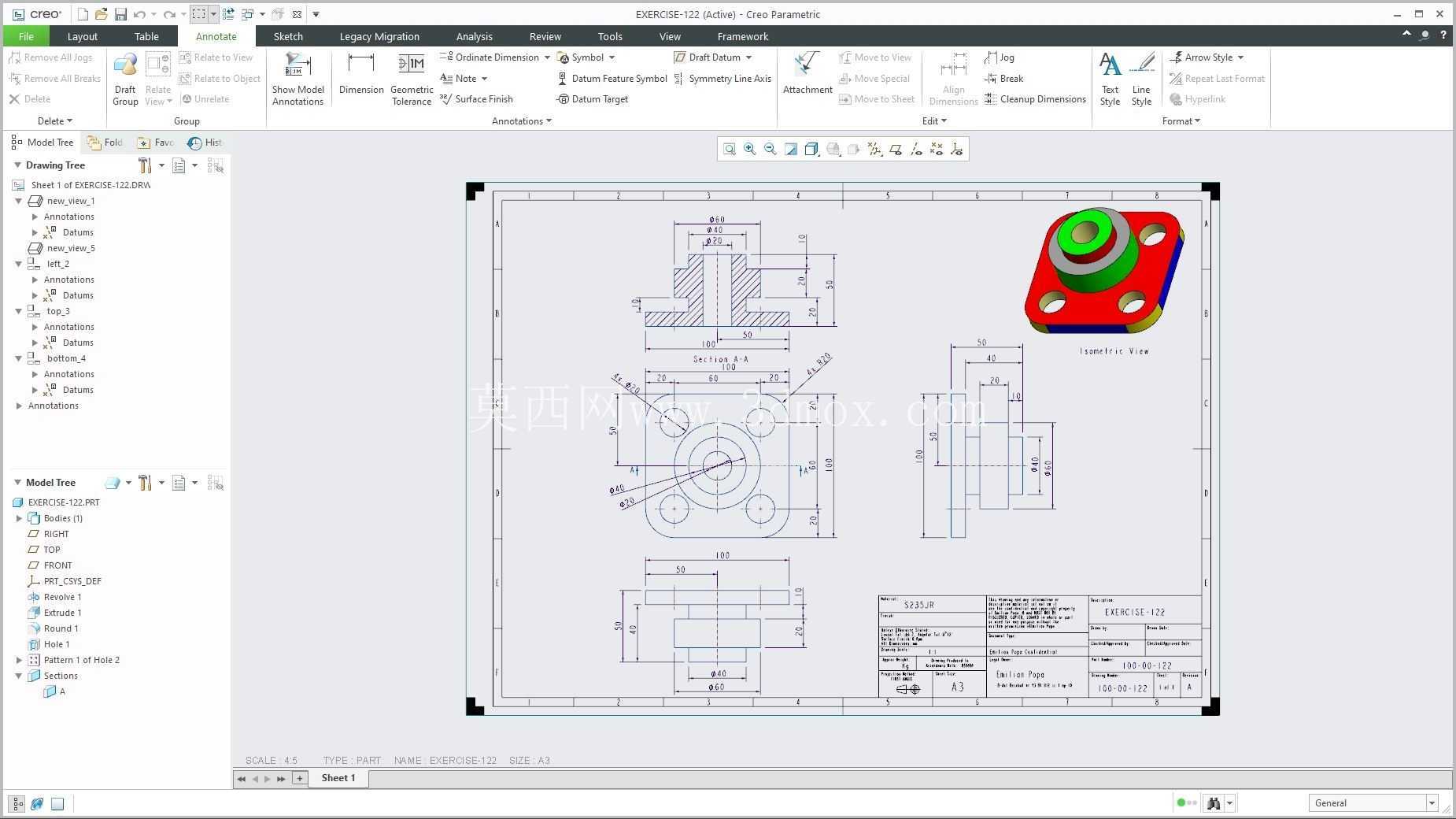The width and height of the screenshot is (1456, 819).
Task: Open the Symbol dropdown
Action: click(x=612, y=57)
